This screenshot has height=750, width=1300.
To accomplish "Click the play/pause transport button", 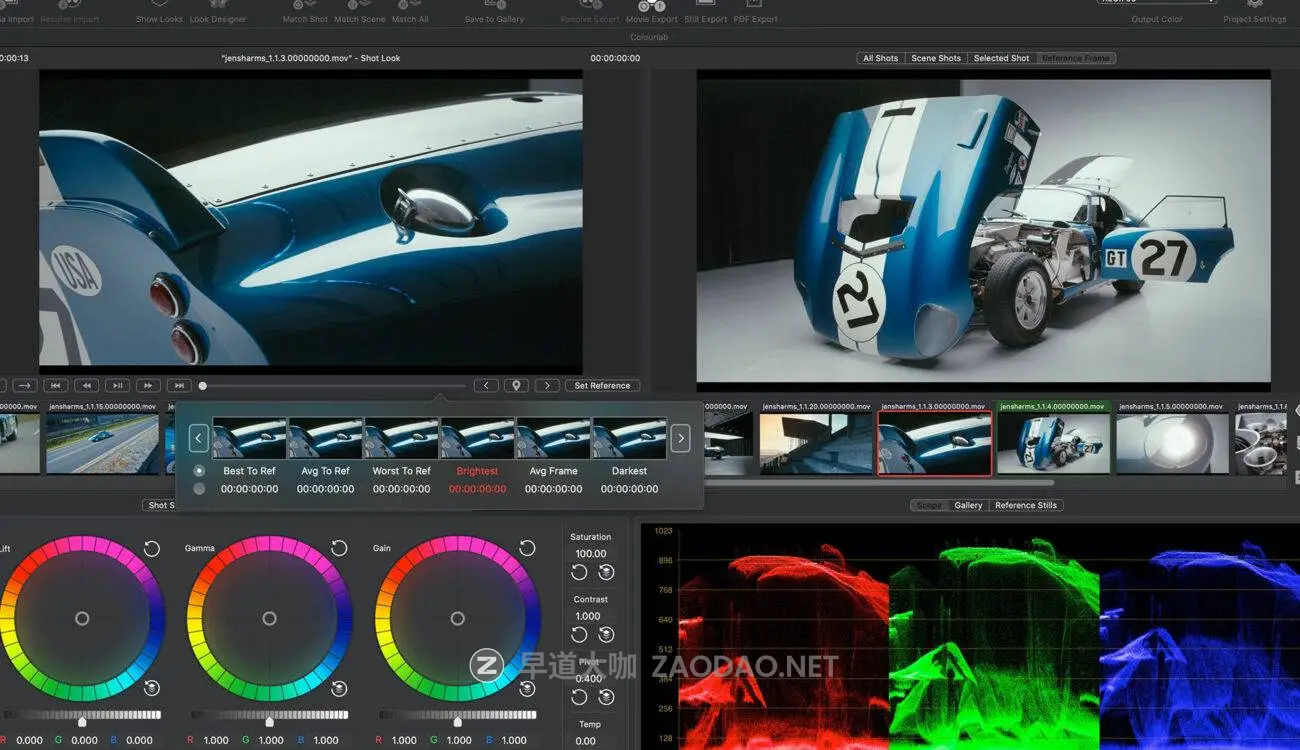I will click(117, 386).
